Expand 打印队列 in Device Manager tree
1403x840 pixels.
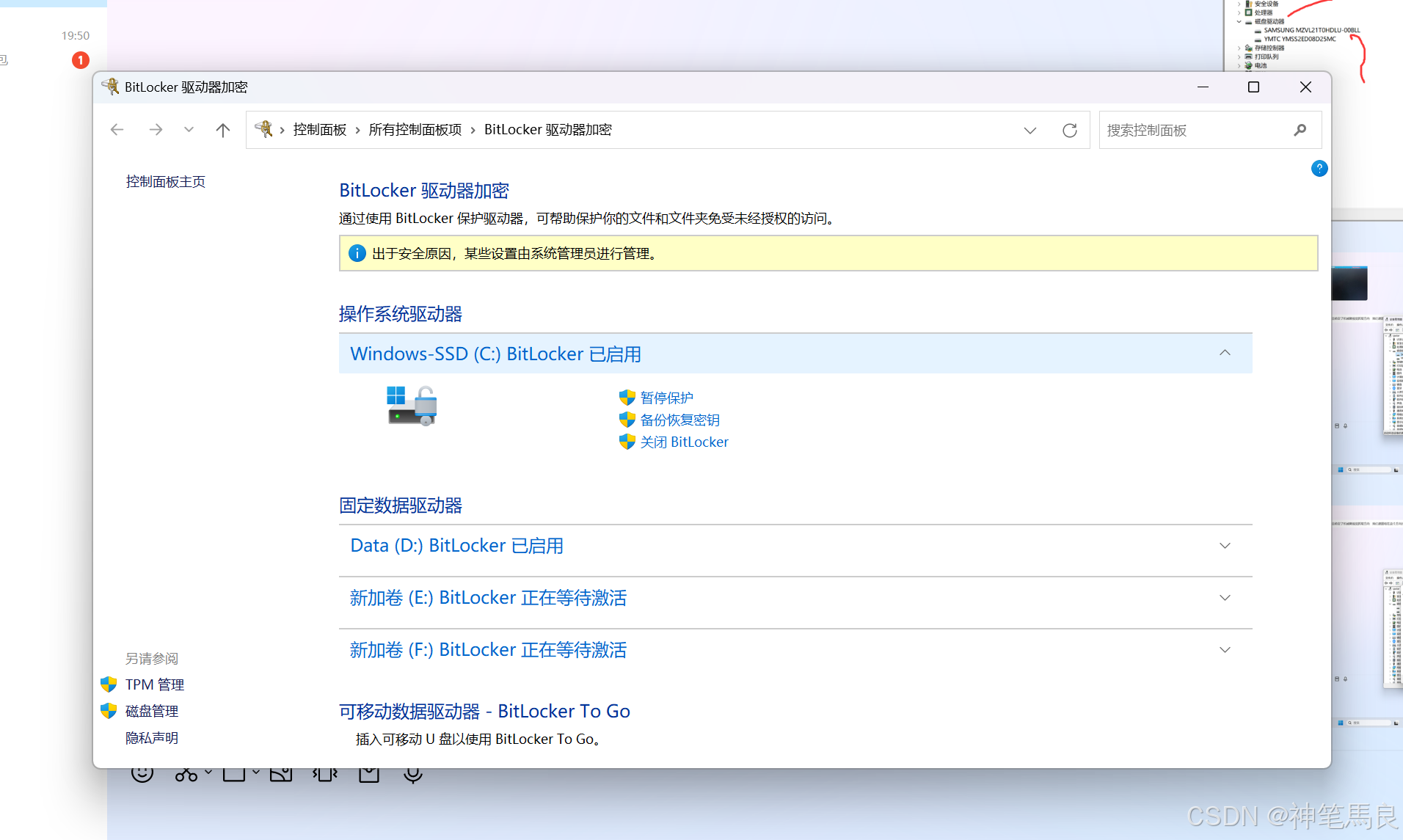[1239, 56]
